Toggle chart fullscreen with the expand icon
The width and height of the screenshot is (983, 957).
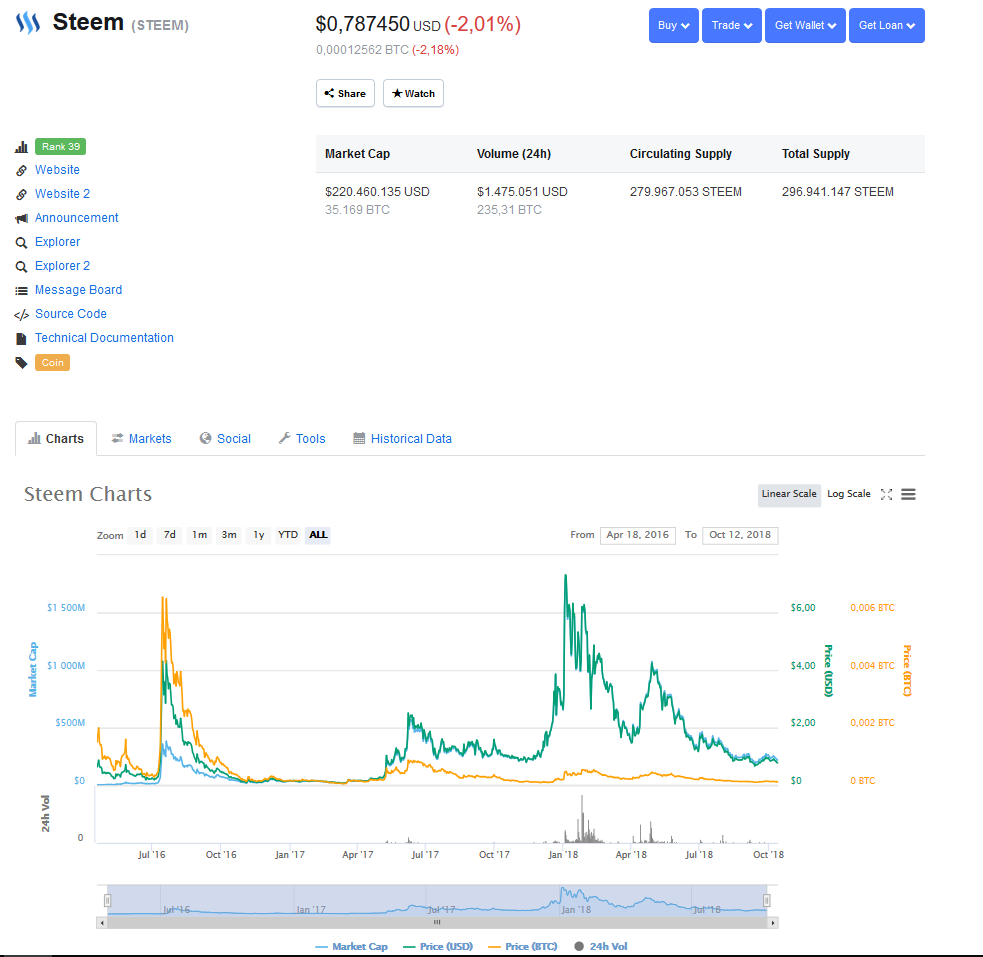(886, 494)
